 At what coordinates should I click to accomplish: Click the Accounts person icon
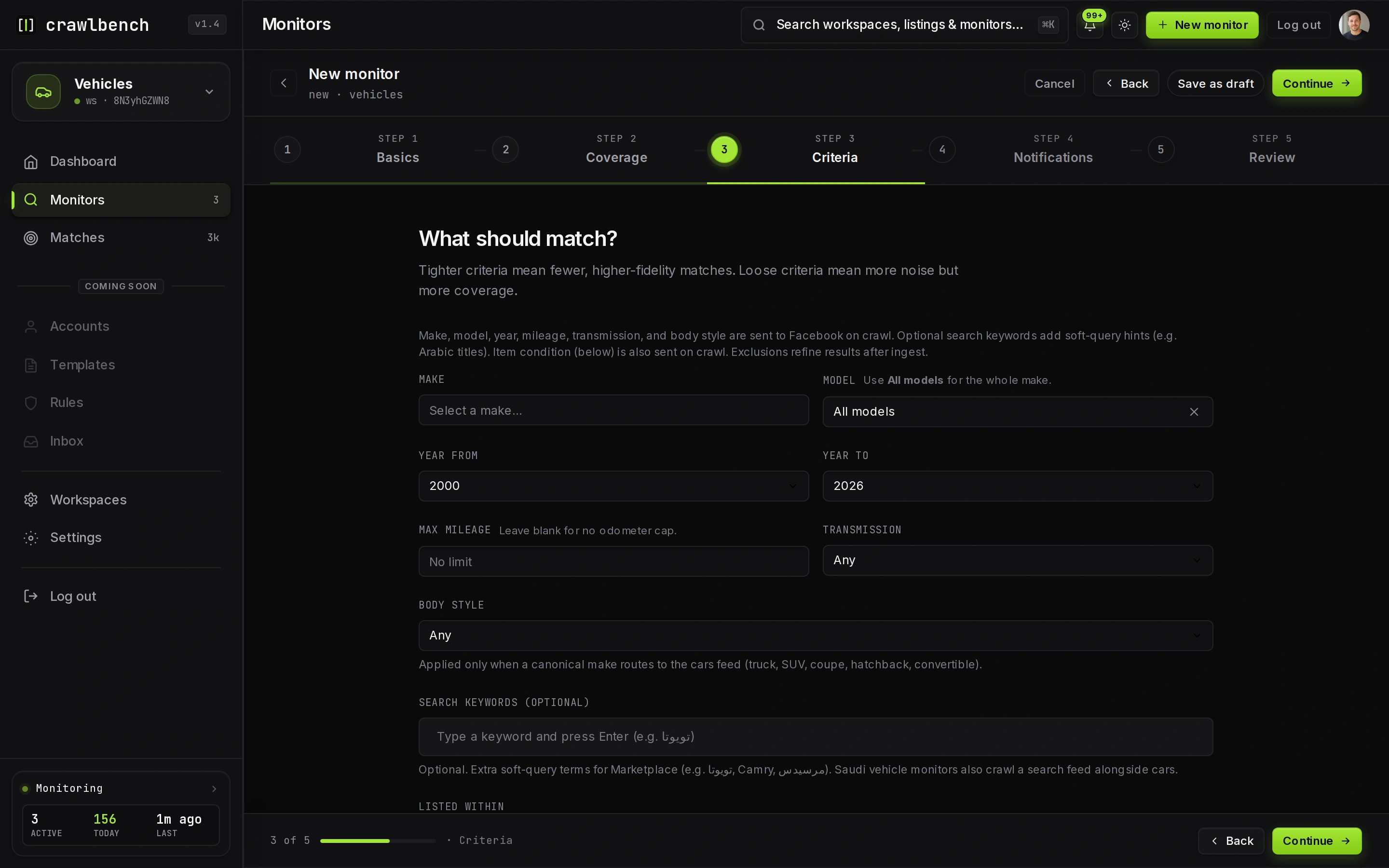[31, 326]
